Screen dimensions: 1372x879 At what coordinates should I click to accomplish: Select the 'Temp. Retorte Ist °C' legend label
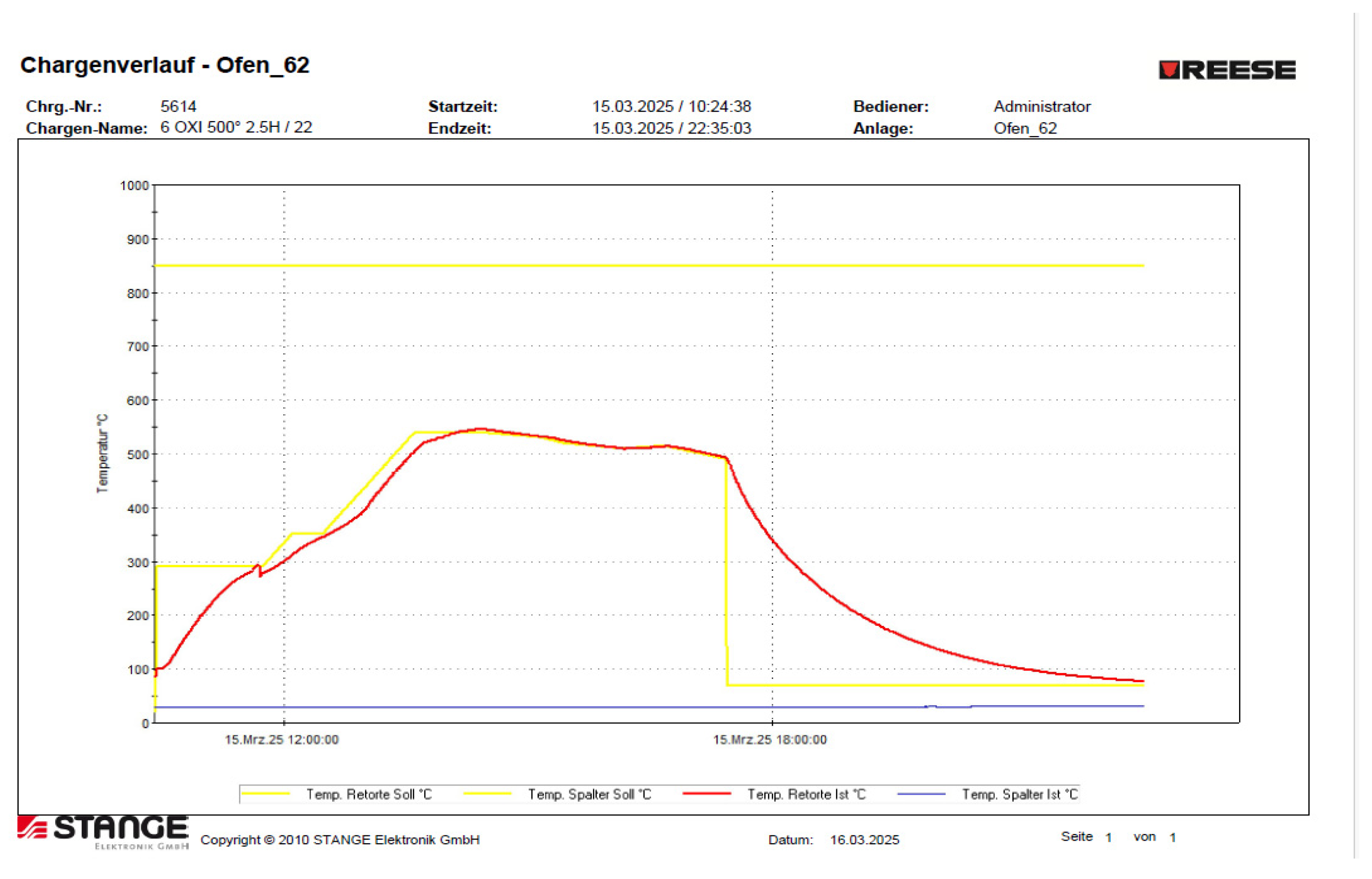tap(806, 795)
